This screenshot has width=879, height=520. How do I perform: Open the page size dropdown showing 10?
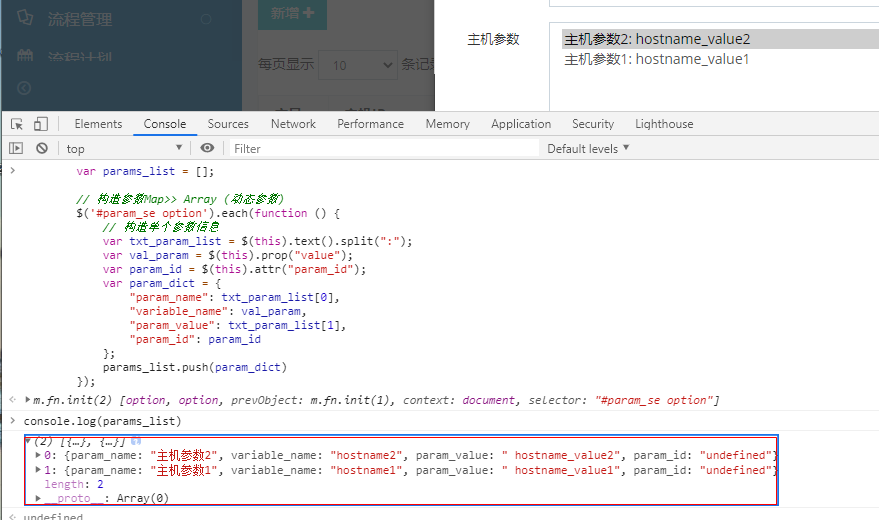coord(358,65)
